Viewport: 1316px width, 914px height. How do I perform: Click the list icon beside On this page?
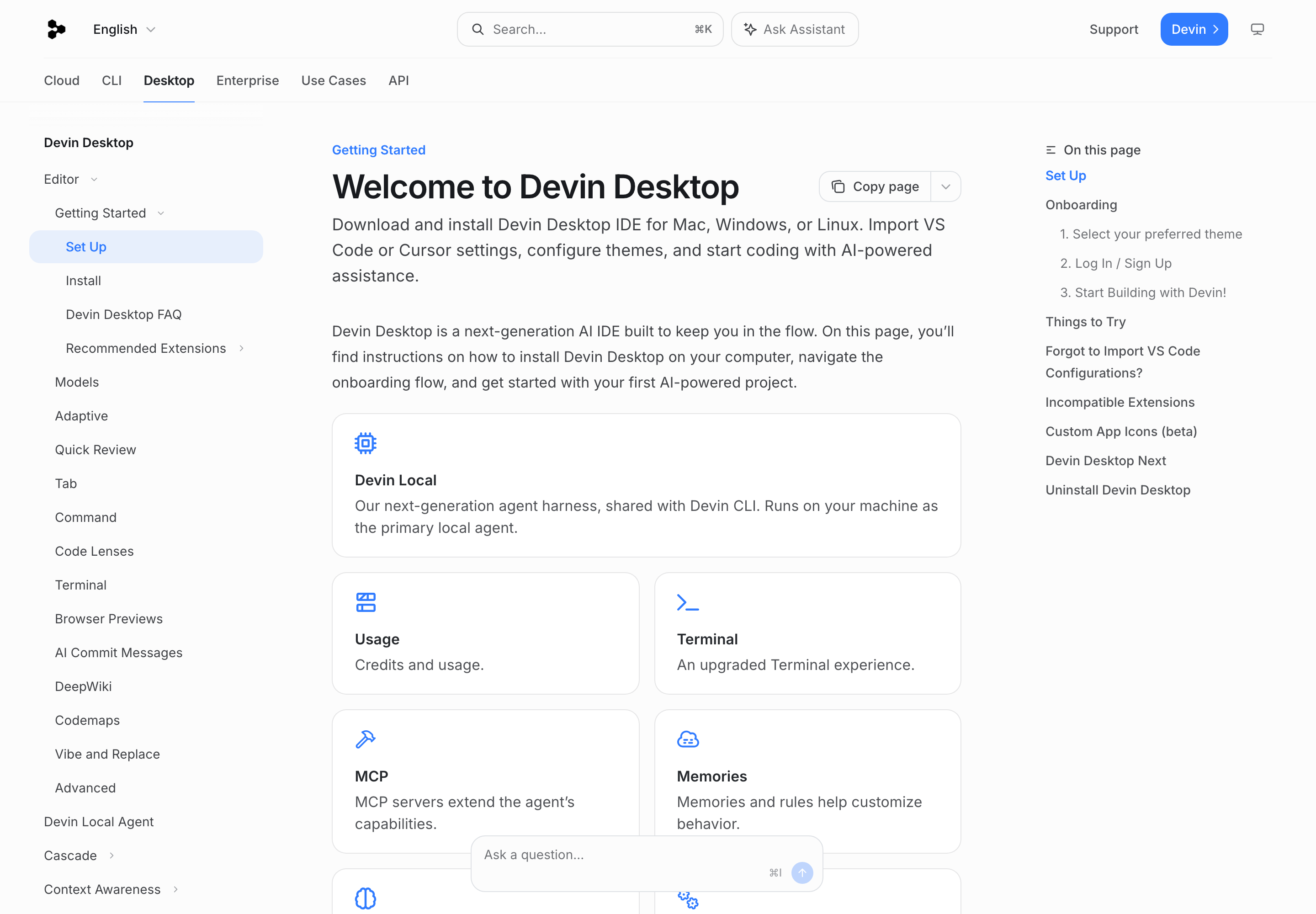[x=1051, y=150]
